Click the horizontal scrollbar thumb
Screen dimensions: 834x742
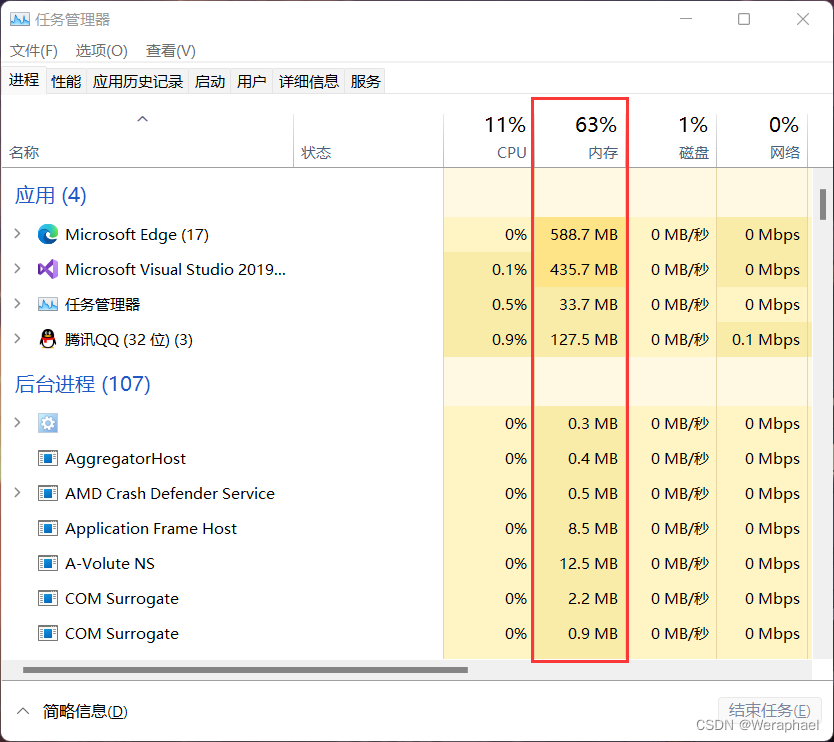(x=245, y=670)
